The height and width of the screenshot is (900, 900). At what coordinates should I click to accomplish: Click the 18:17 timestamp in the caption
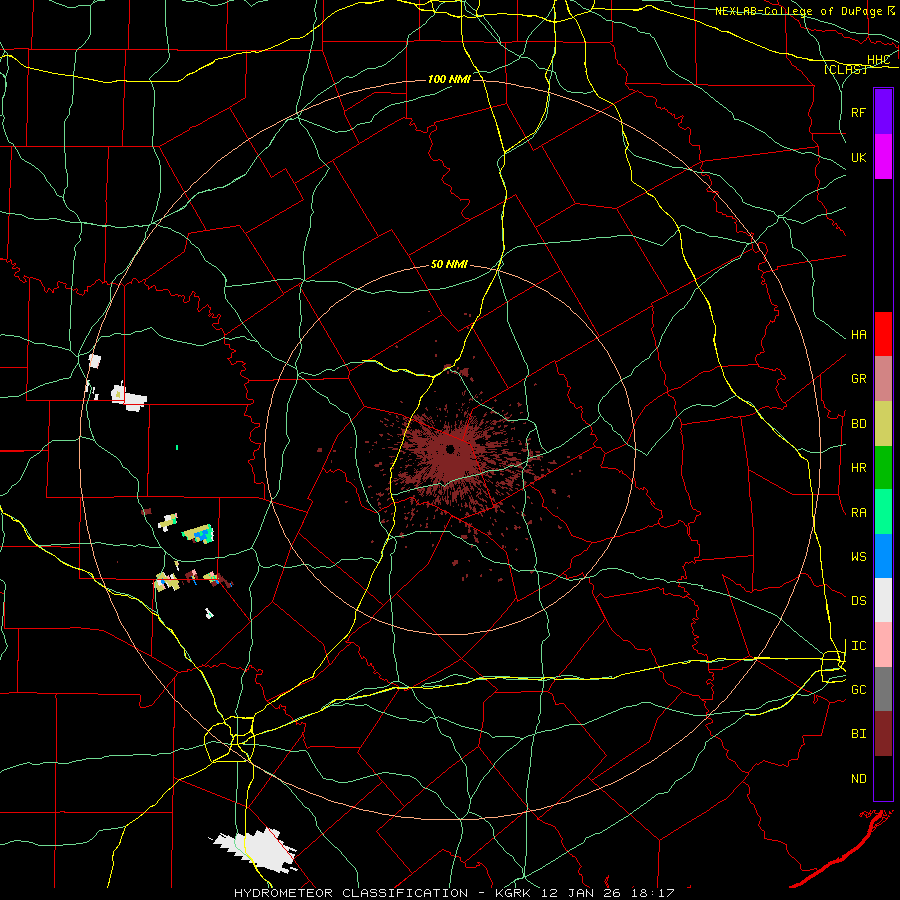(x=651, y=893)
